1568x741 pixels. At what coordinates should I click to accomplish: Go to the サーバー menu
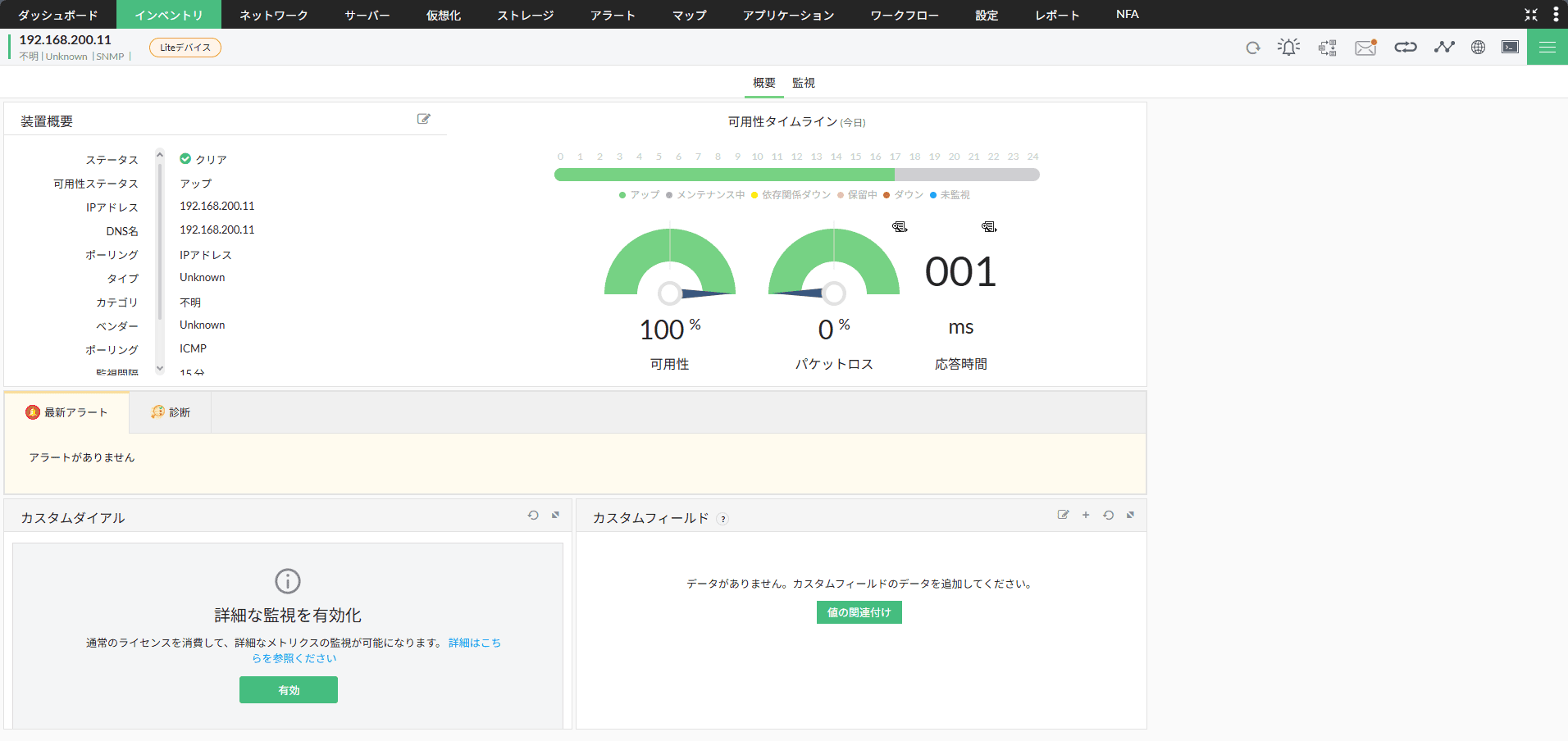[x=367, y=15]
